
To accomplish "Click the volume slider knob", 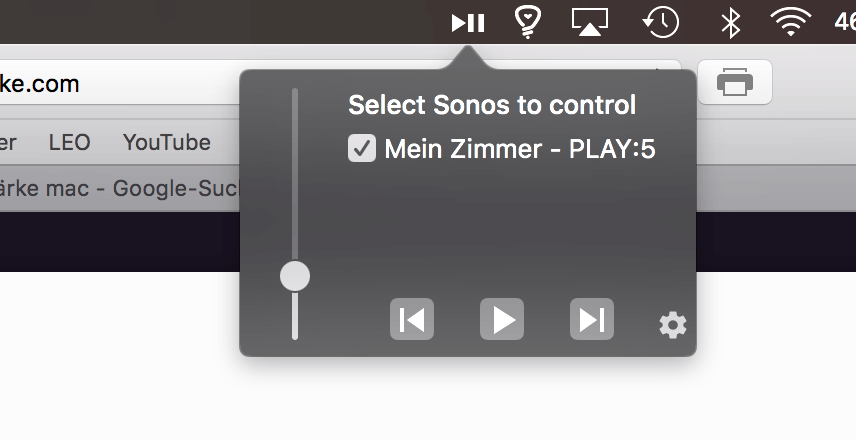I will click(x=295, y=276).
